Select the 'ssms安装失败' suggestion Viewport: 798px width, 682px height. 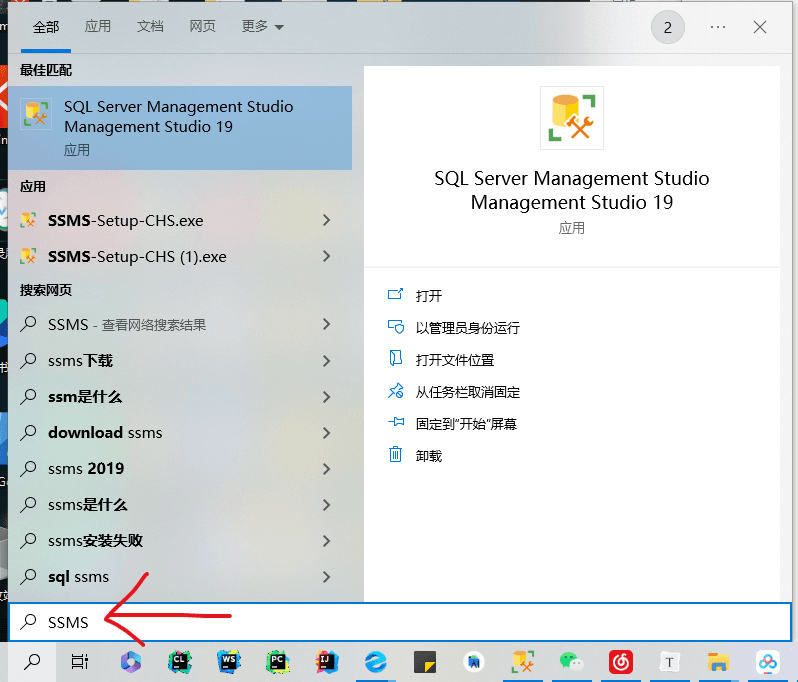(x=180, y=541)
